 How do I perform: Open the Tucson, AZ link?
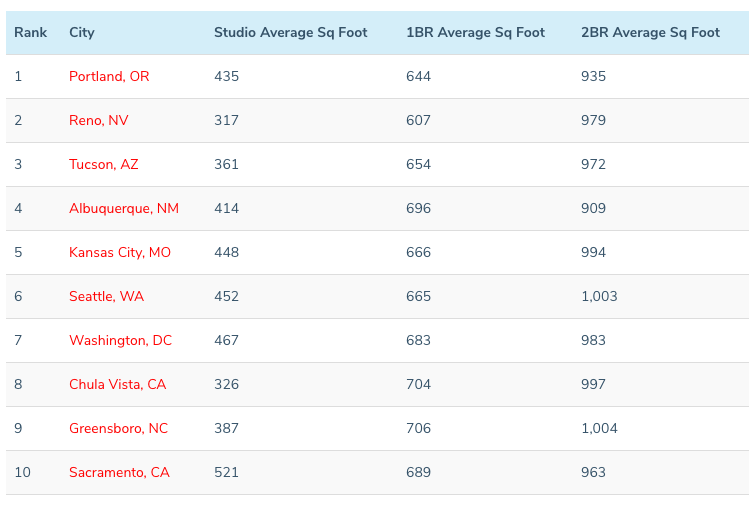(x=103, y=165)
